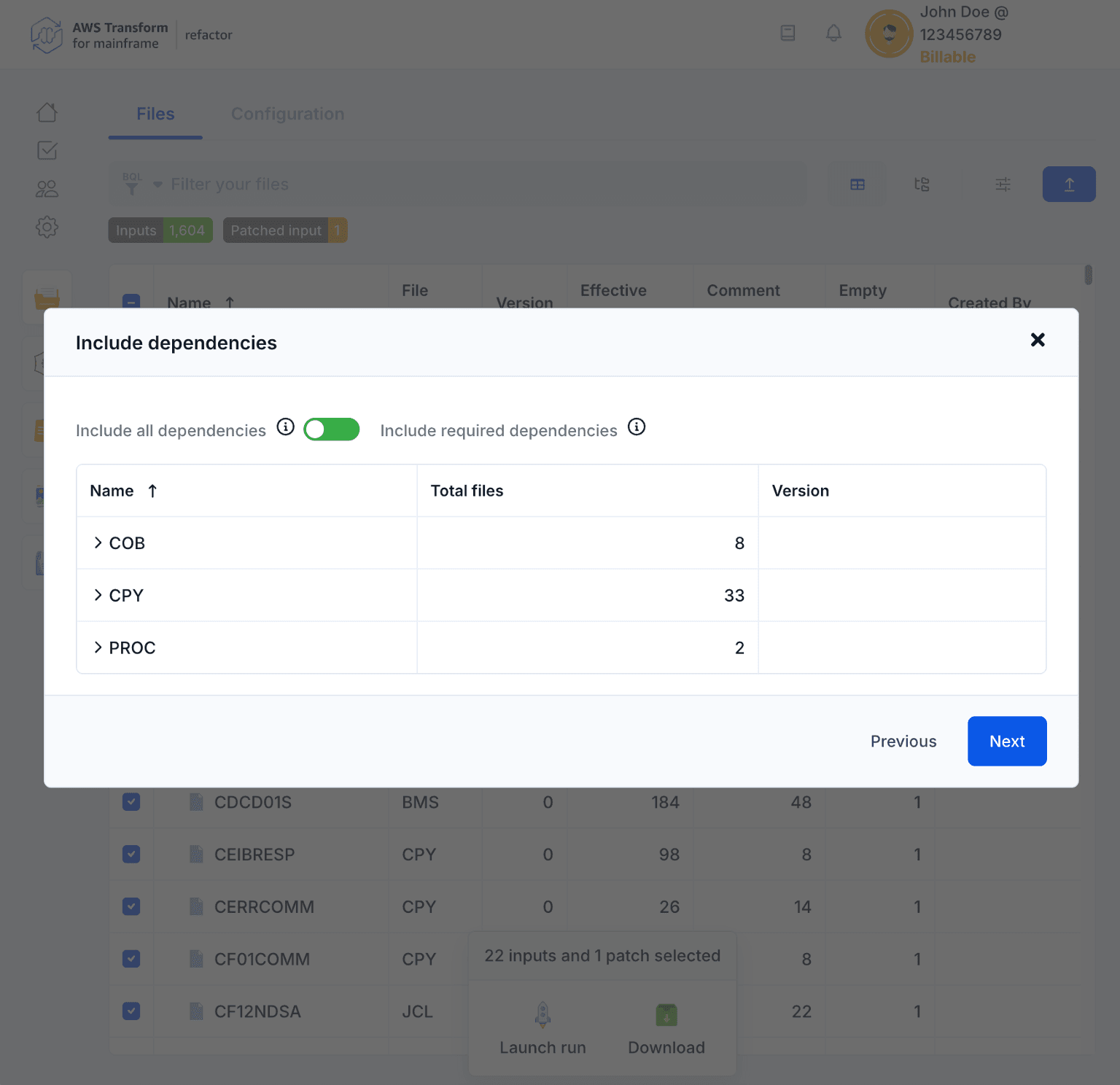
Task: Click the notifications bell icon
Action: point(833,33)
